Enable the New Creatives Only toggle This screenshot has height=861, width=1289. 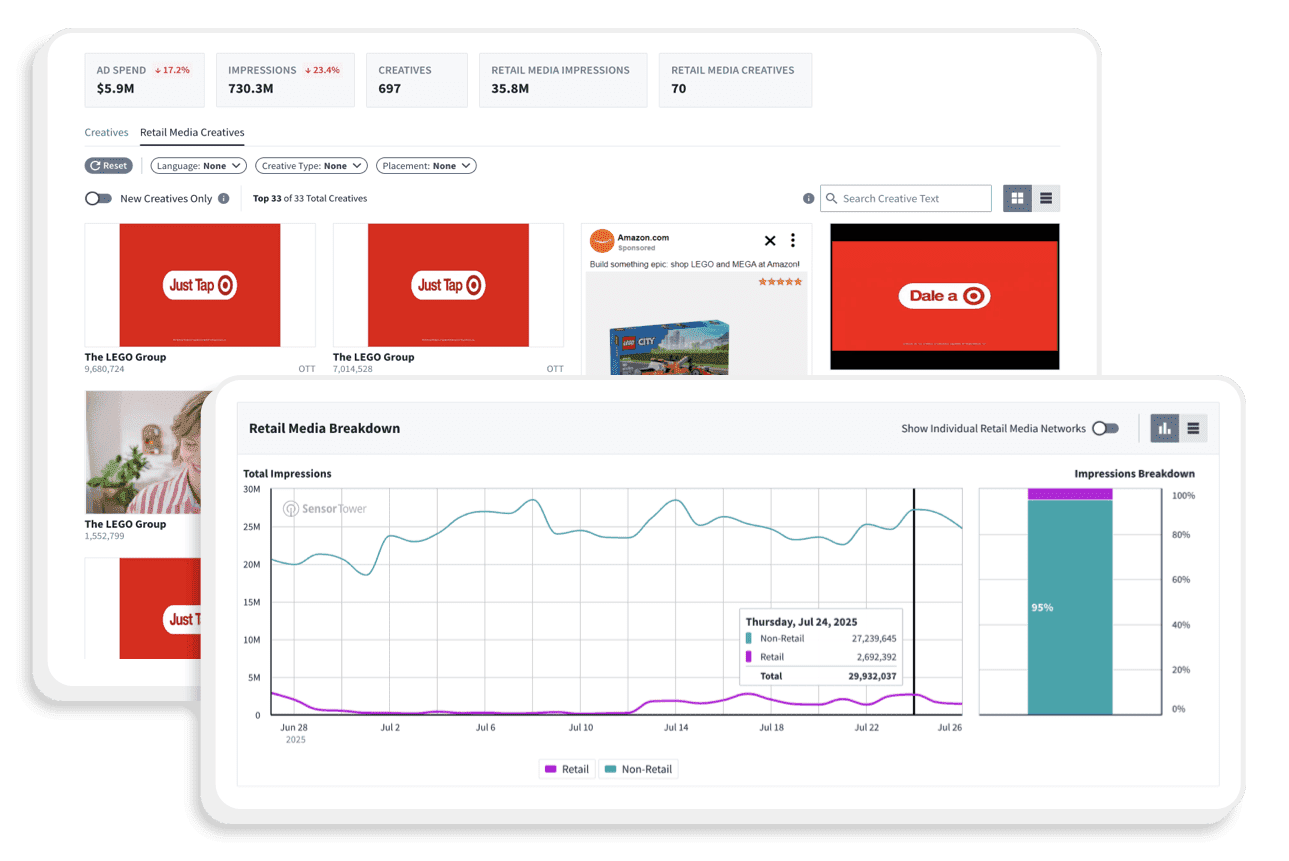click(98, 198)
